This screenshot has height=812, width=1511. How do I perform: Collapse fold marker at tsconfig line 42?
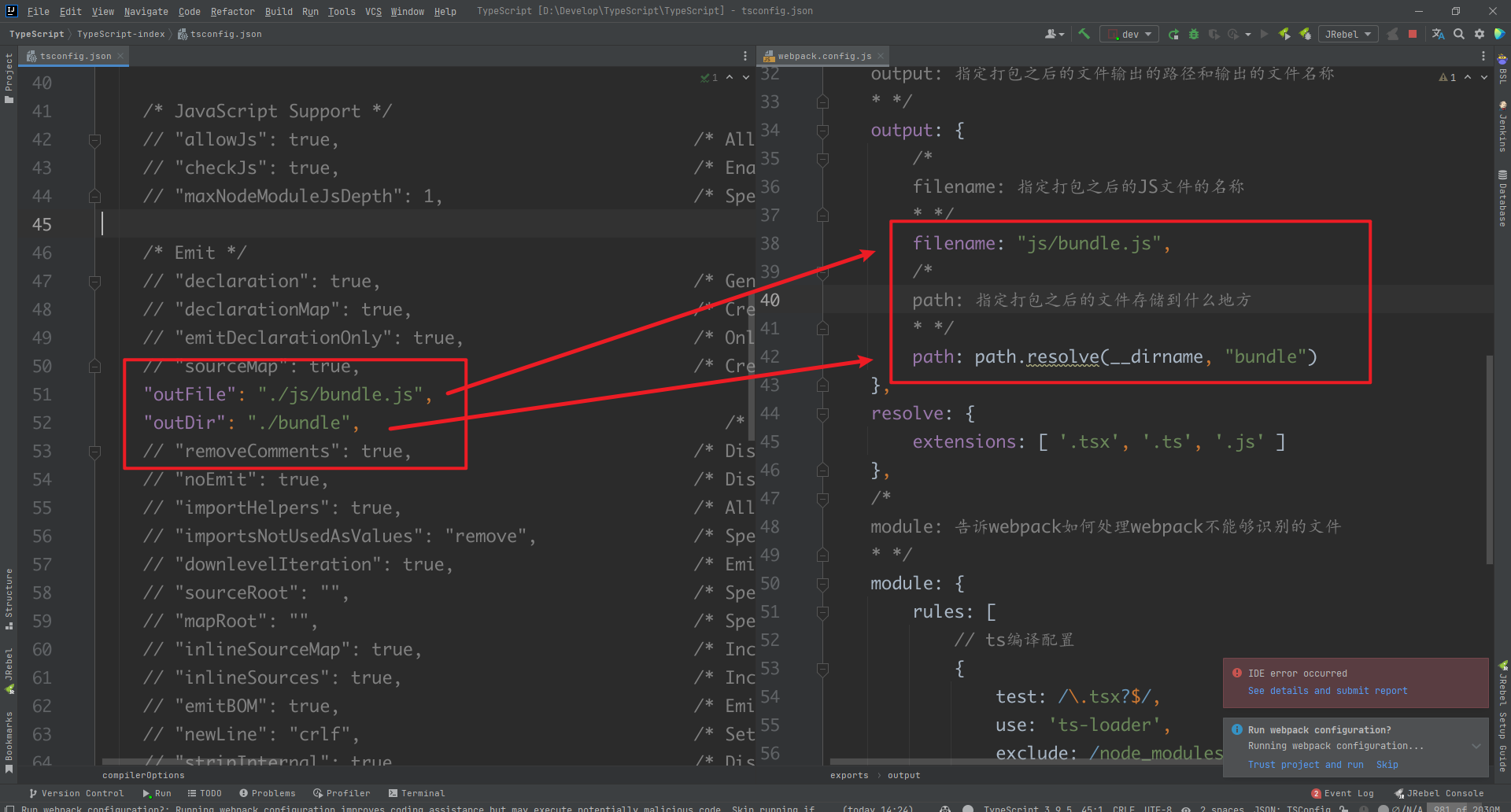94,140
